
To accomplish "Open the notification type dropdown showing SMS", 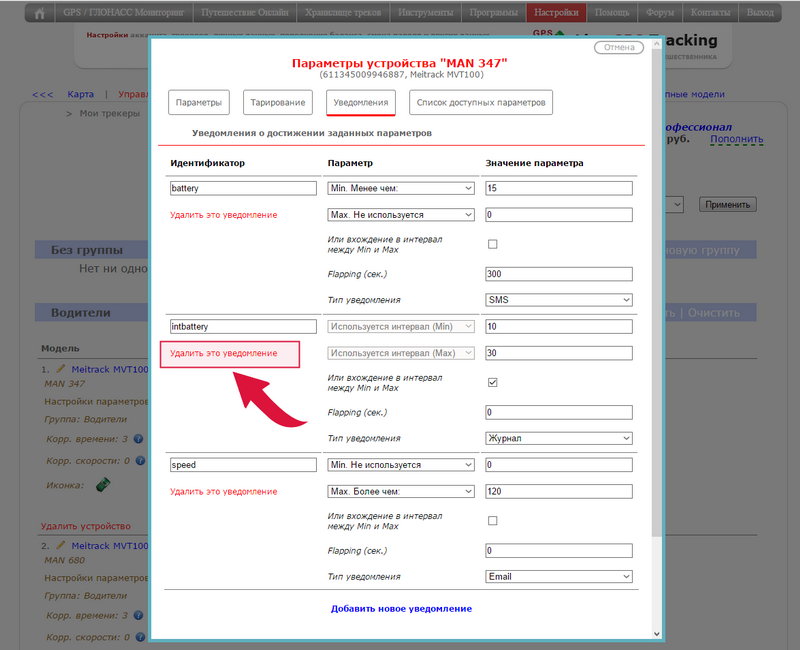I will (558, 300).
